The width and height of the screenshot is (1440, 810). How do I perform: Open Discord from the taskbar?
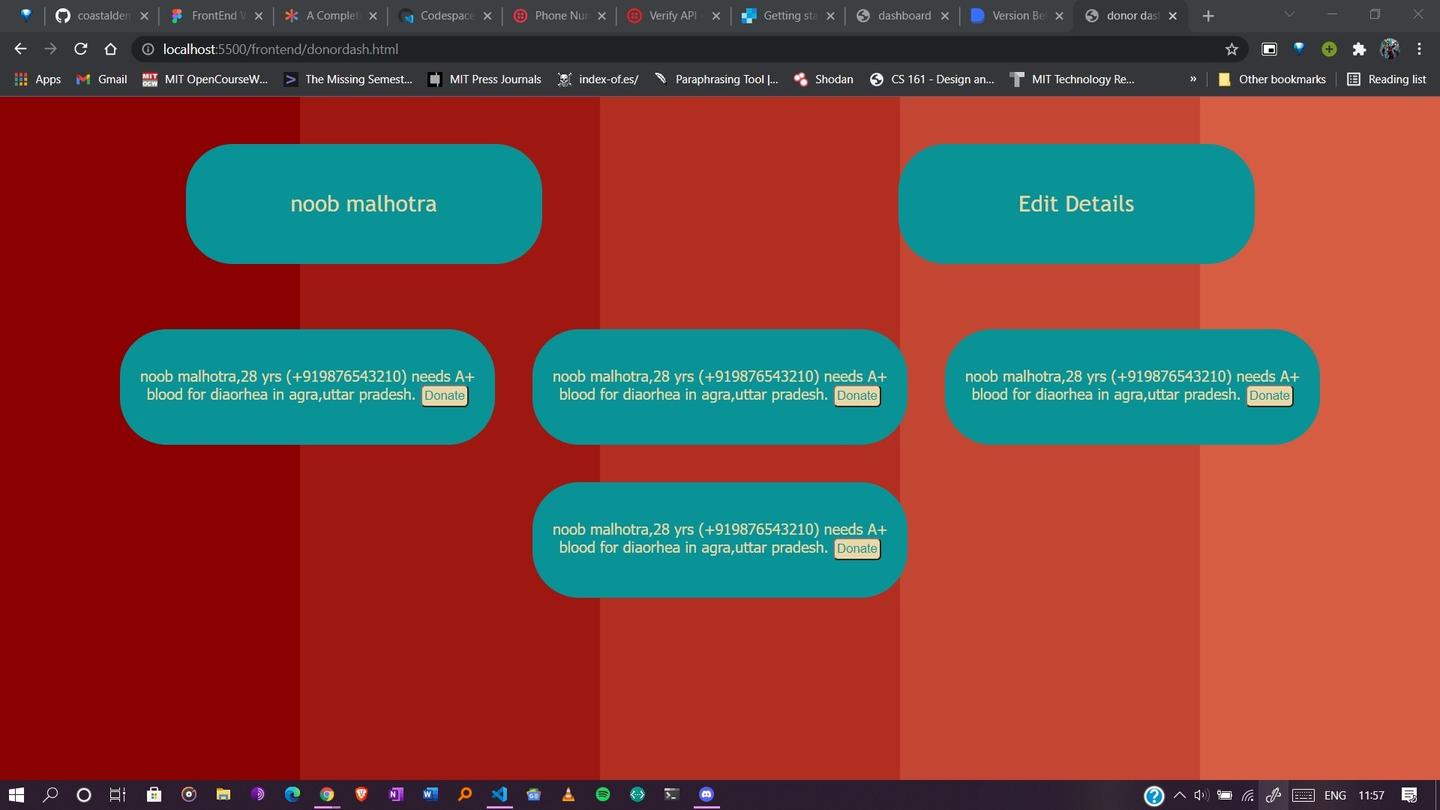tap(707, 795)
